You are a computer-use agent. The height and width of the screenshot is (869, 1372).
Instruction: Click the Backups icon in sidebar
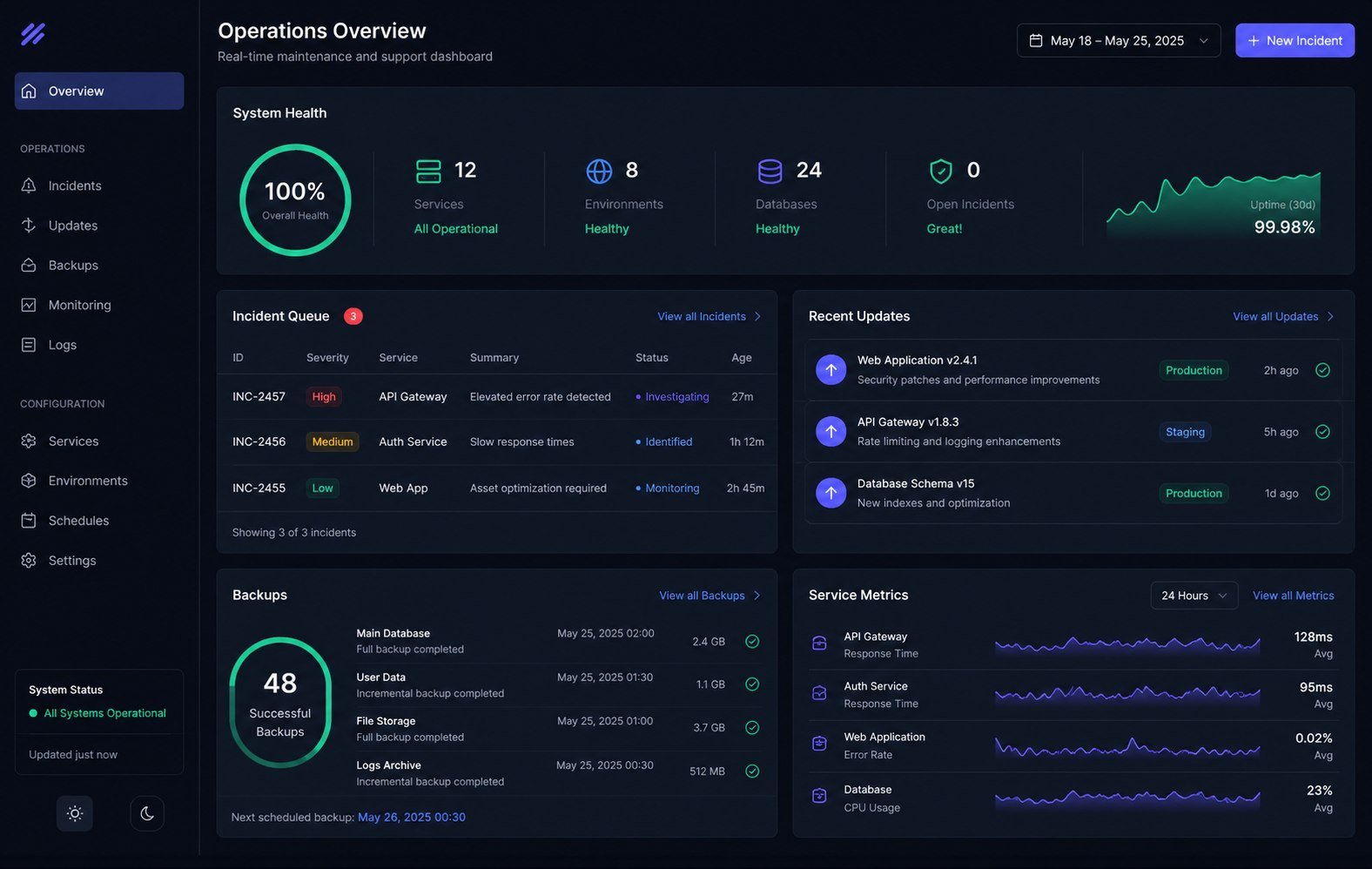point(29,265)
